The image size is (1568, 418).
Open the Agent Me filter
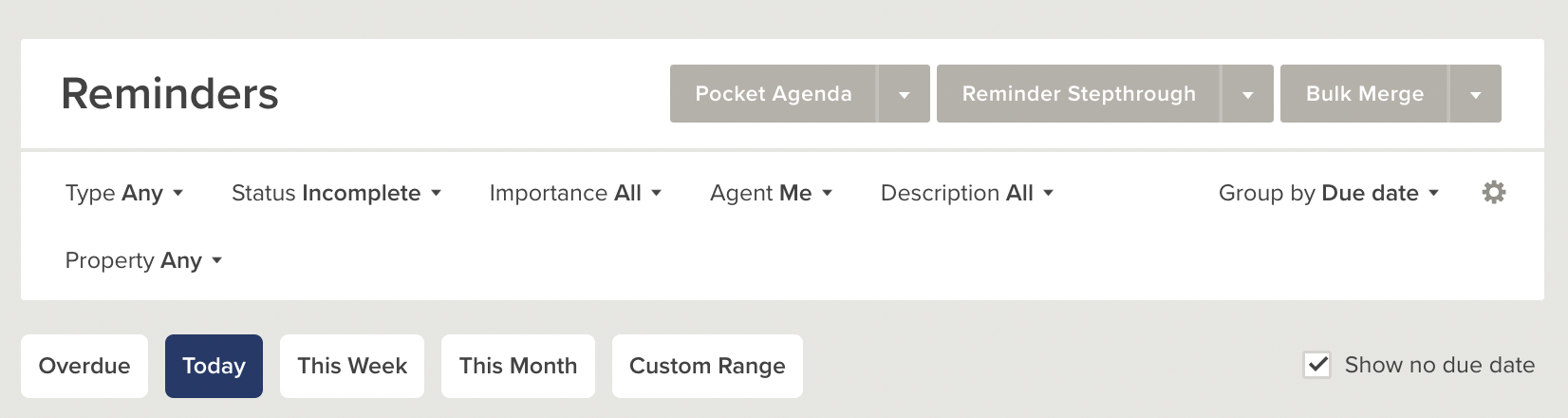(771, 193)
